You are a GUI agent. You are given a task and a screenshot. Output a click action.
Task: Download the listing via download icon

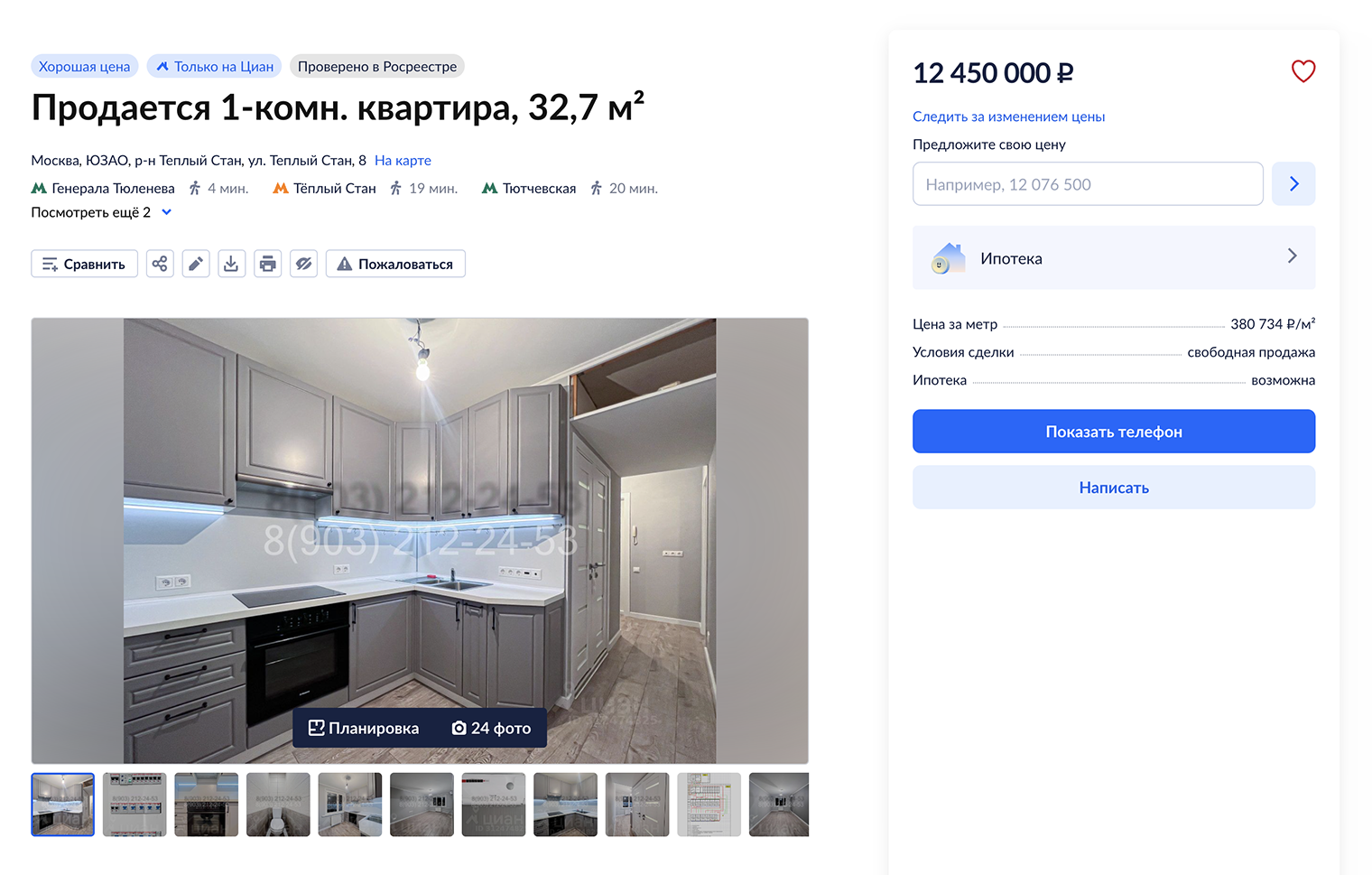[x=231, y=264]
